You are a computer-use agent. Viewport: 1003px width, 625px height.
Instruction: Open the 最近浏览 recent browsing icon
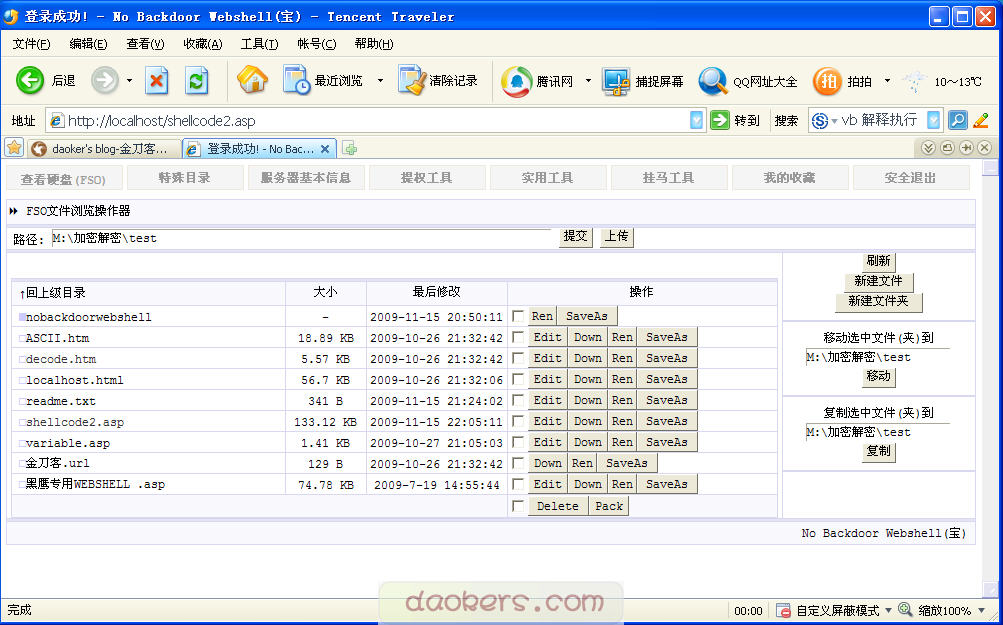pyautogui.click(x=297, y=81)
